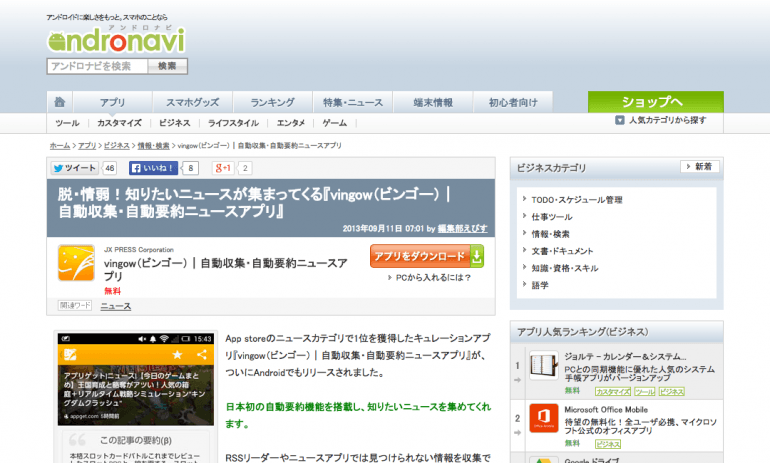Screen dimensions: 770x463
Task: Click the Twitter tweet button
Action: [x=75, y=168]
